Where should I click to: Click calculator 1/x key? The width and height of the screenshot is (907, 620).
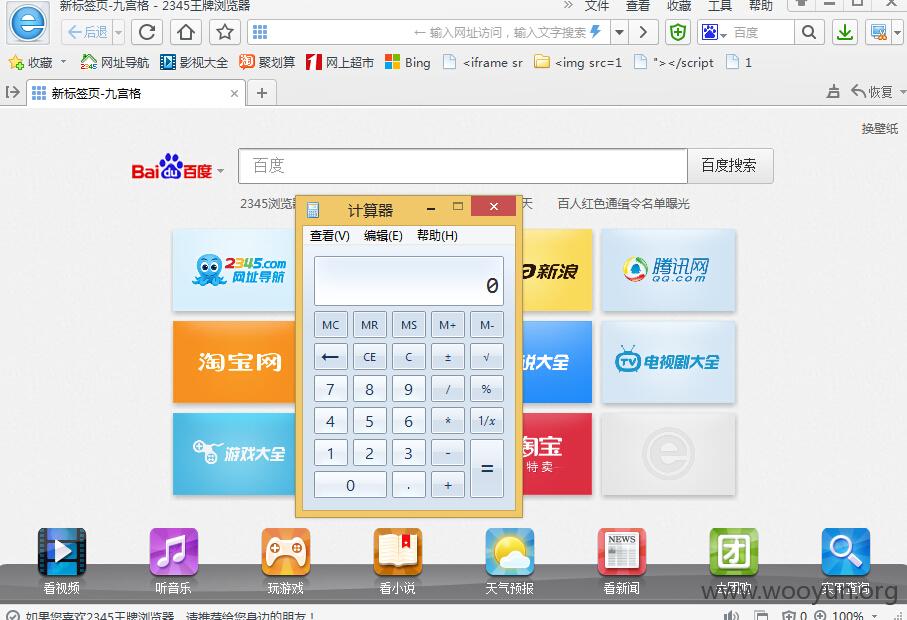[x=486, y=421]
